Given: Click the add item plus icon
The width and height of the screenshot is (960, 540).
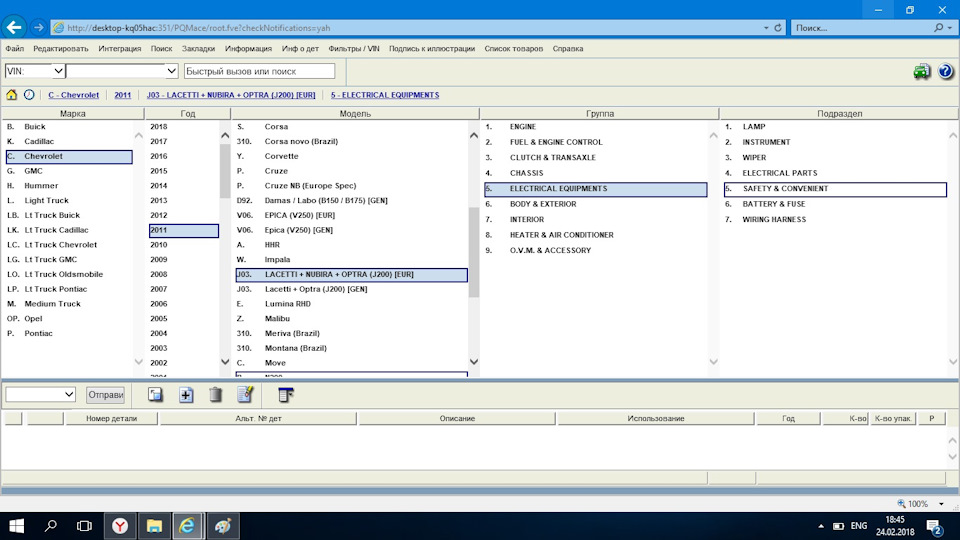Looking at the screenshot, I should click(186, 395).
